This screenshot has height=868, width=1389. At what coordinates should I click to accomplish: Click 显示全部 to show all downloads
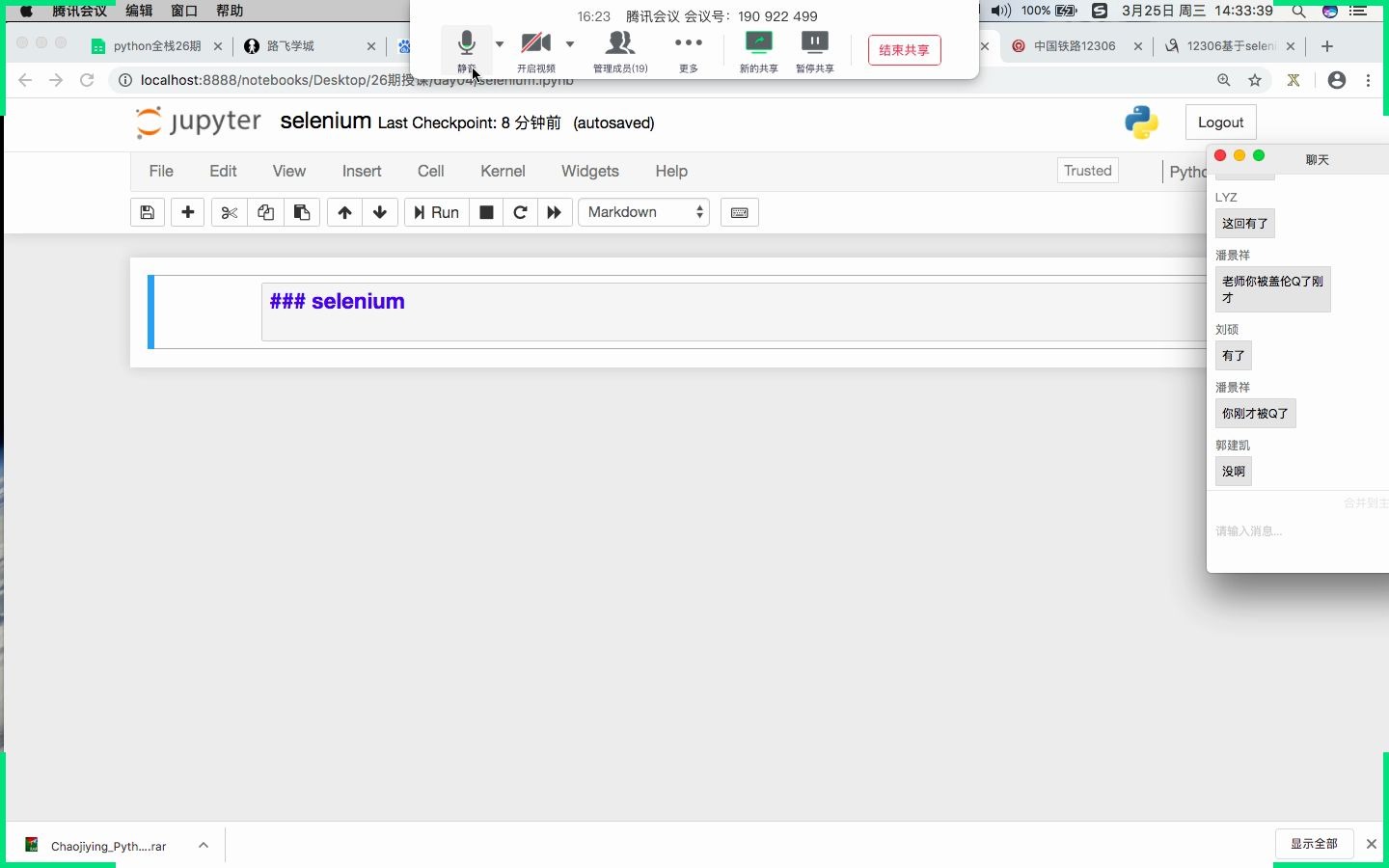point(1315,844)
